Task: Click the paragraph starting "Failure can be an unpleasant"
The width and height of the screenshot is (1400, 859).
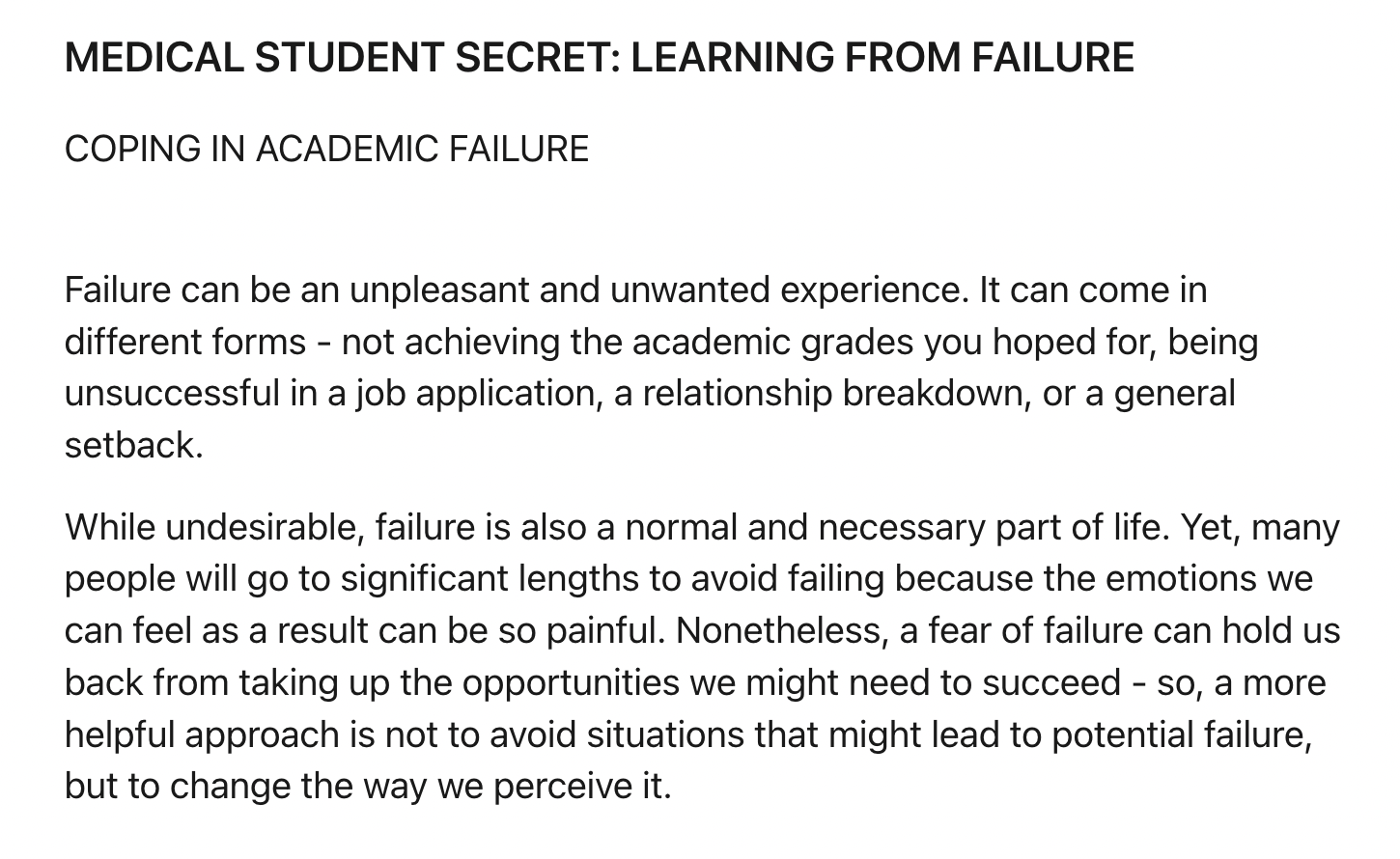Action: pos(661,368)
